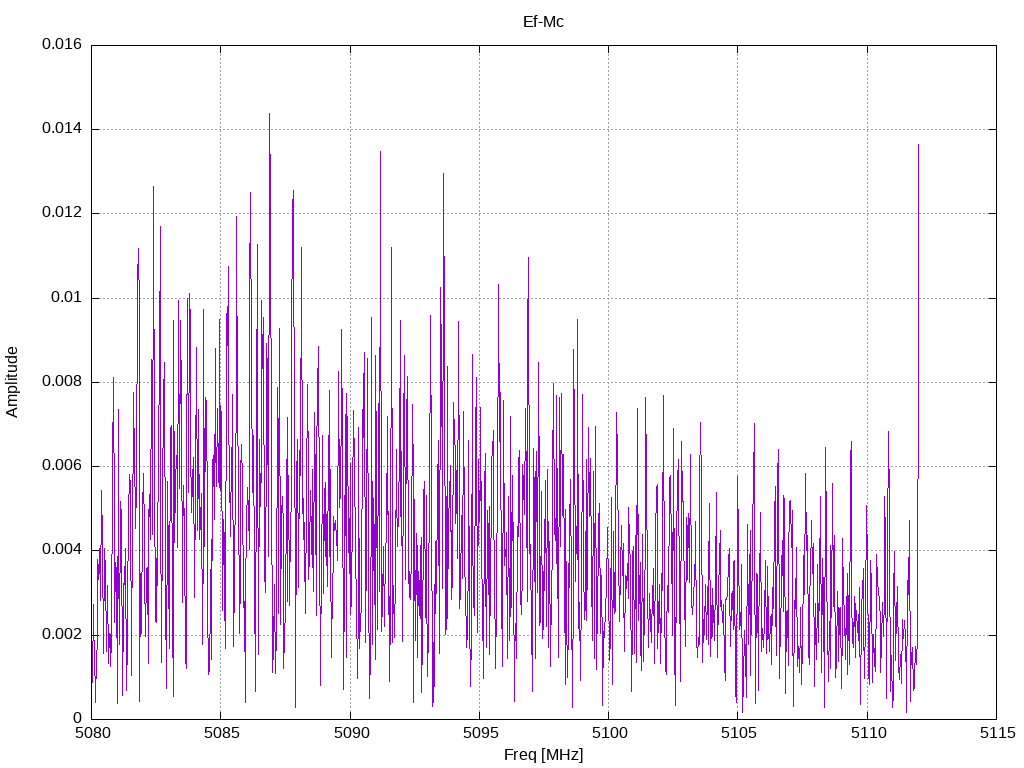Click x-axis tick label 5095
The width and height of the screenshot is (1024, 768).
pos(480,733)
